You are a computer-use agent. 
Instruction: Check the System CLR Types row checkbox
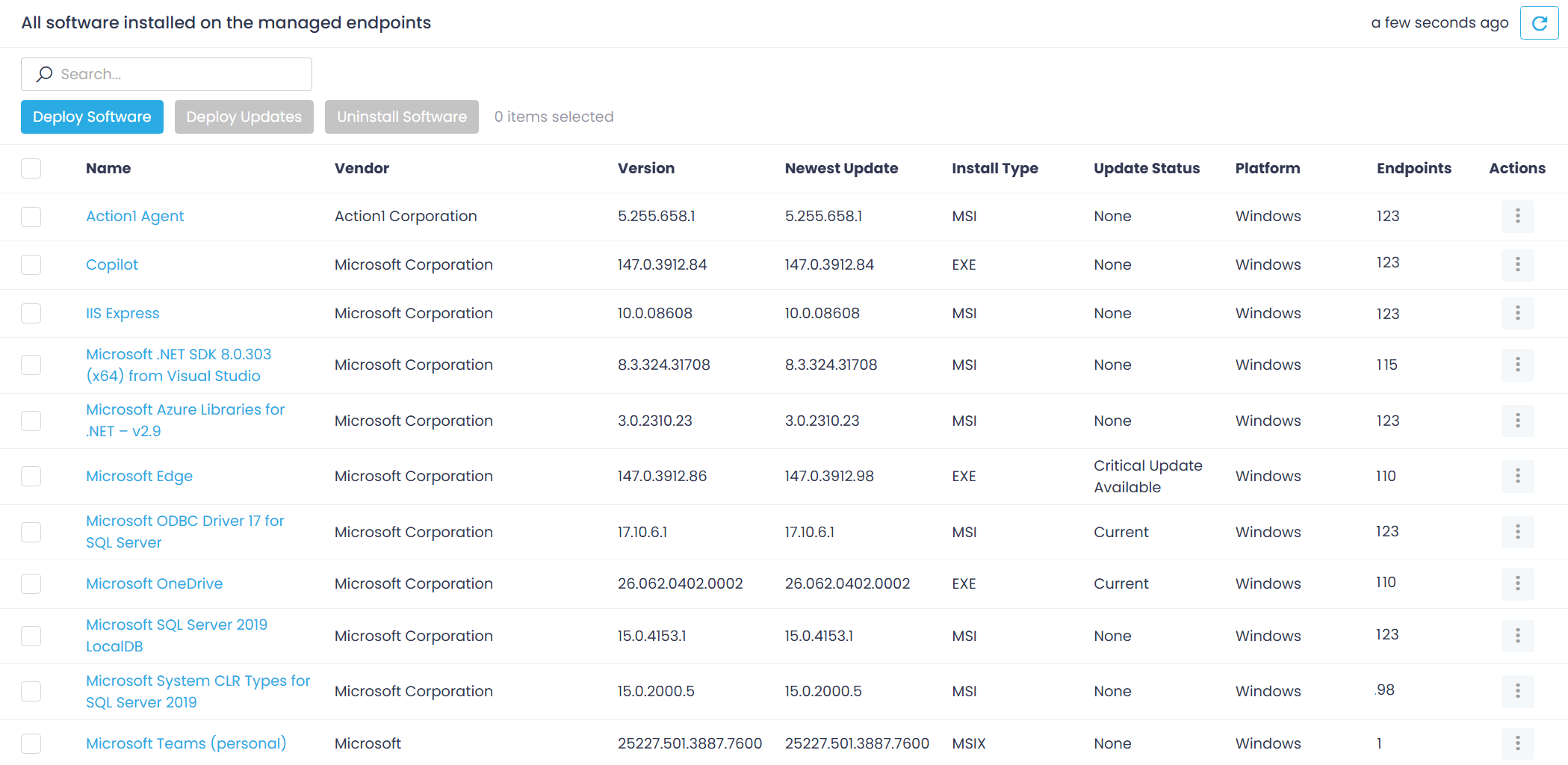[x=31, y=691]
